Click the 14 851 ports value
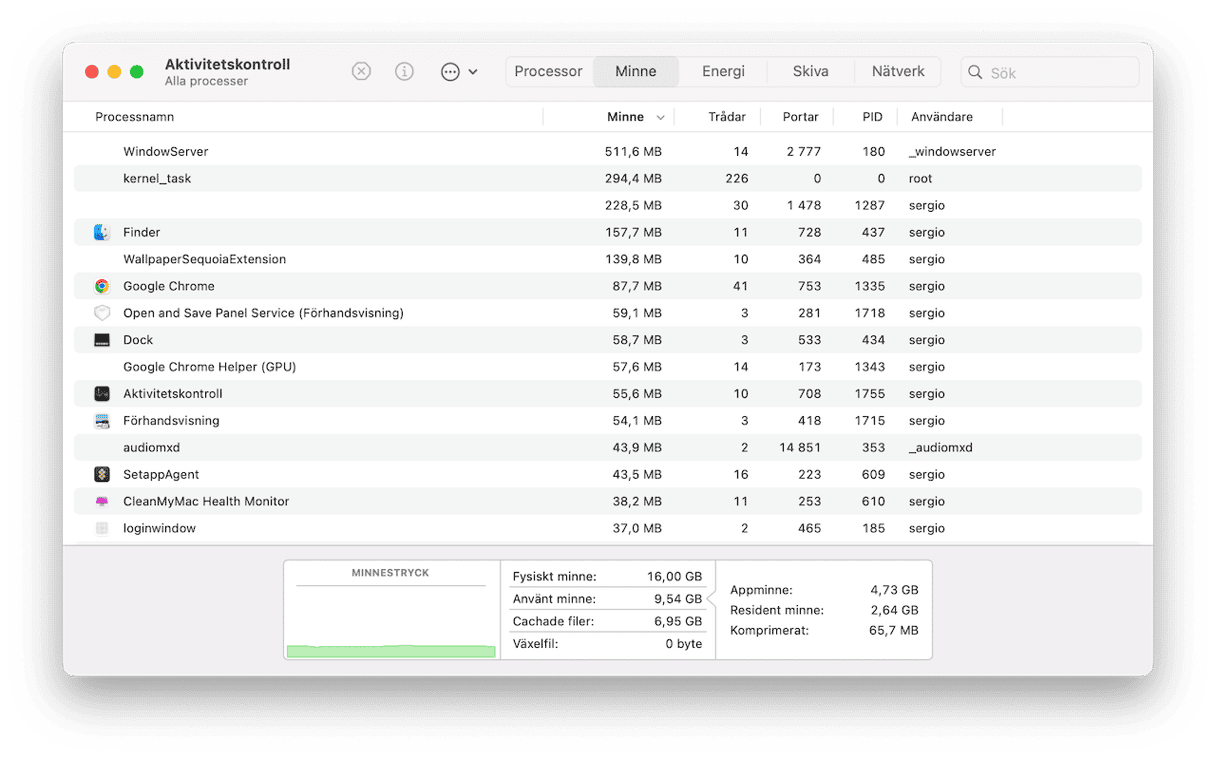This screenshot has width=1216, height=759. [800, 448]
